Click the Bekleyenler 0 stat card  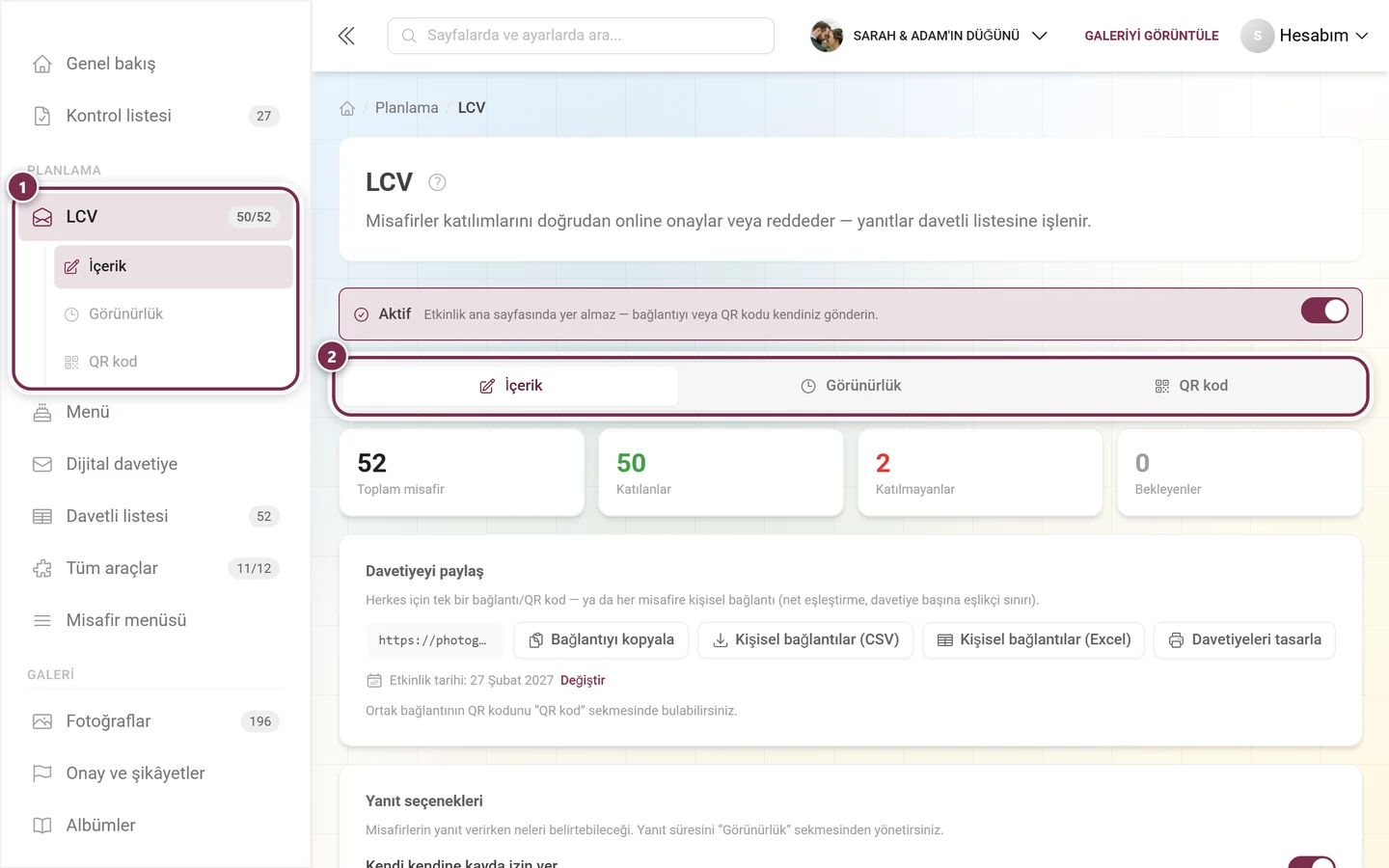click(x=1239, y=473)
